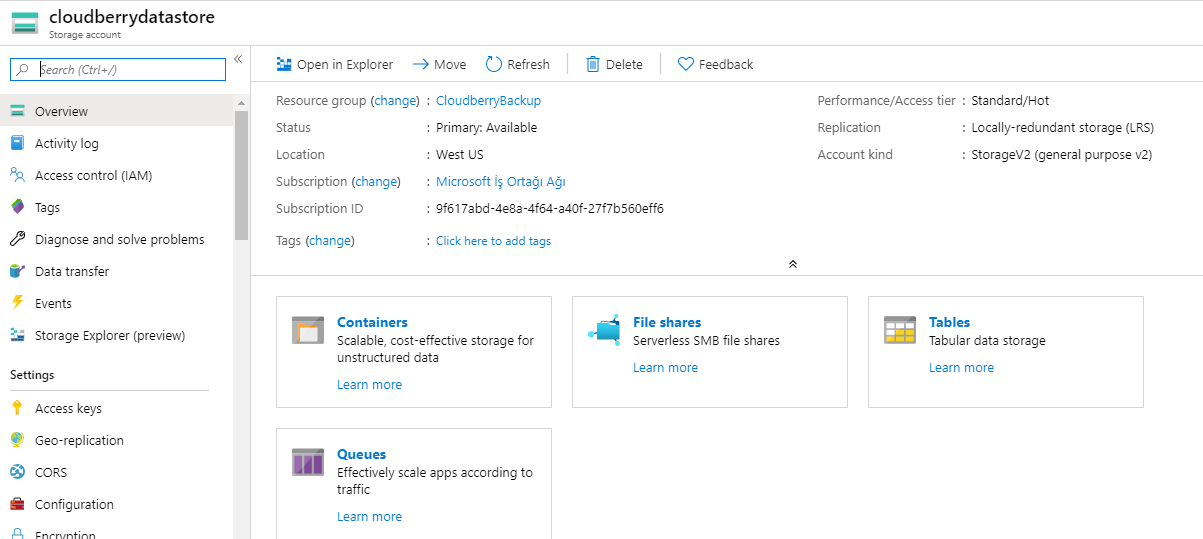Click the sidebar scrollbar up arrow
This screenshot has width=1203, height=539.
(241, 103)
